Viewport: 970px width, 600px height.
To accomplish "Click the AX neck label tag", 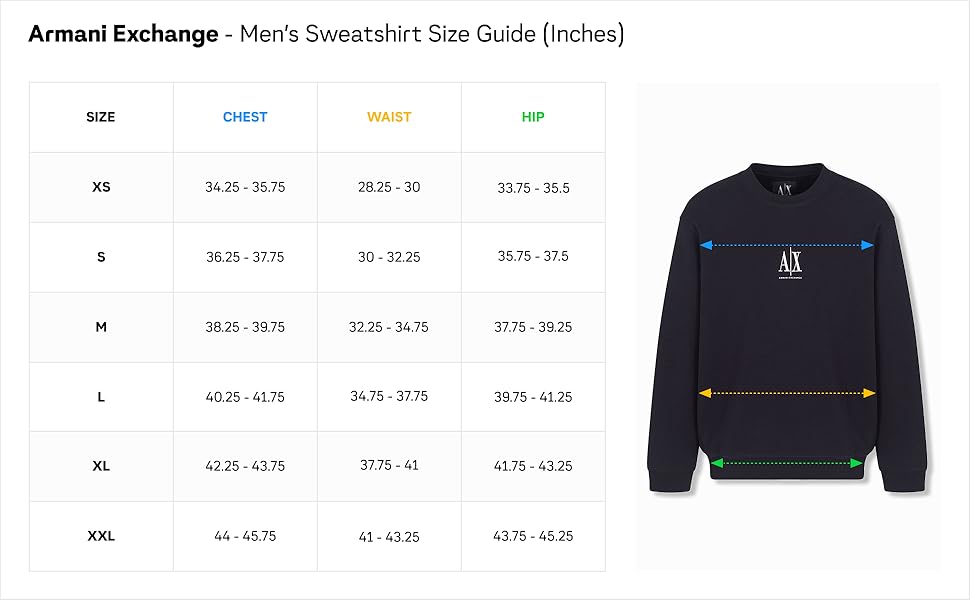I will click(784, 189).
